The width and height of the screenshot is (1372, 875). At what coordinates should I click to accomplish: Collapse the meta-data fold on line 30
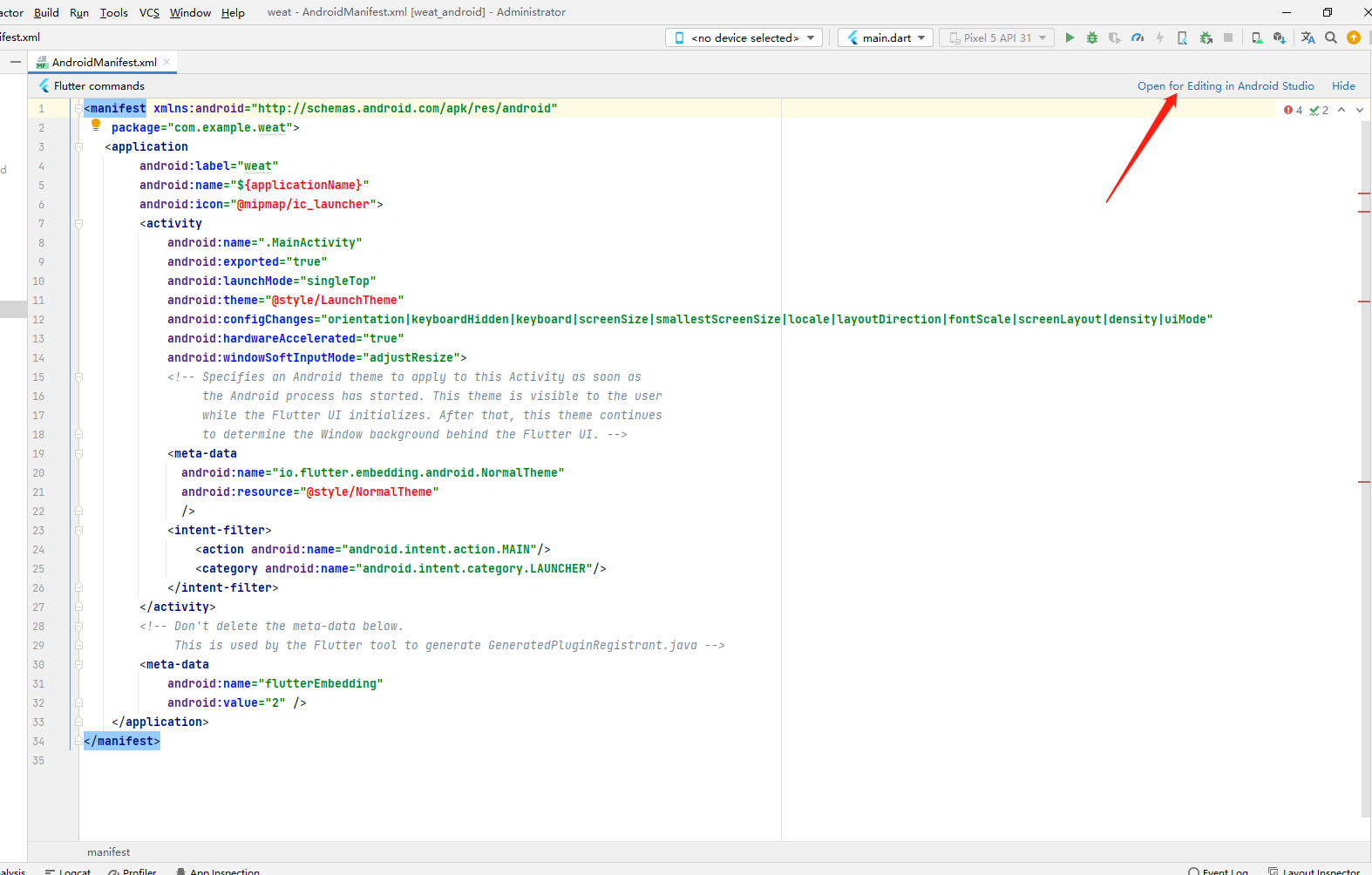tap(78, 664)
